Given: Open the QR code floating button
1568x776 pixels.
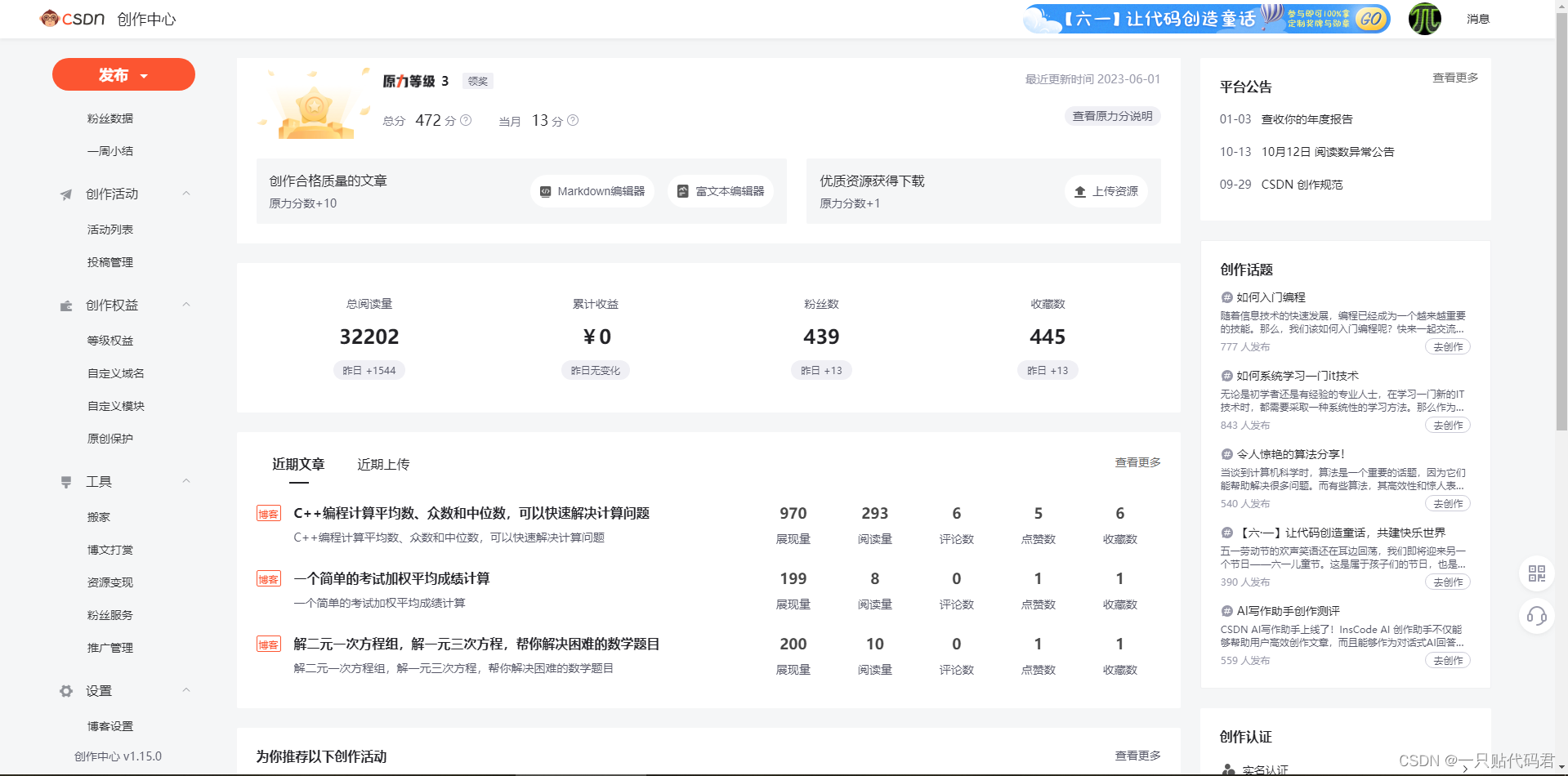Looking at the screenshot, I should (x=1536, y=573).
